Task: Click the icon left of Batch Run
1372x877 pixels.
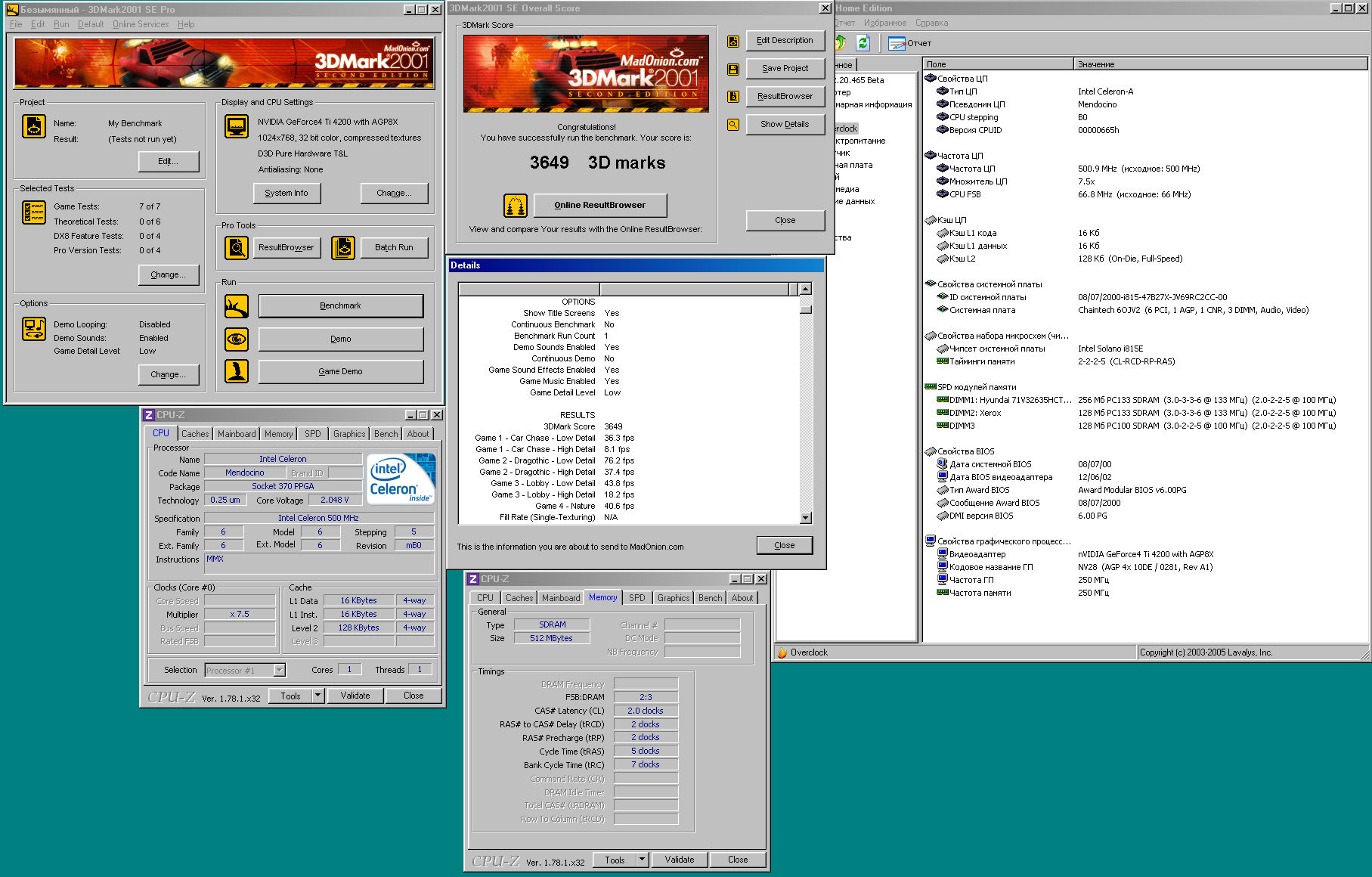Action: pyautogui.click(x=343, y=247)
